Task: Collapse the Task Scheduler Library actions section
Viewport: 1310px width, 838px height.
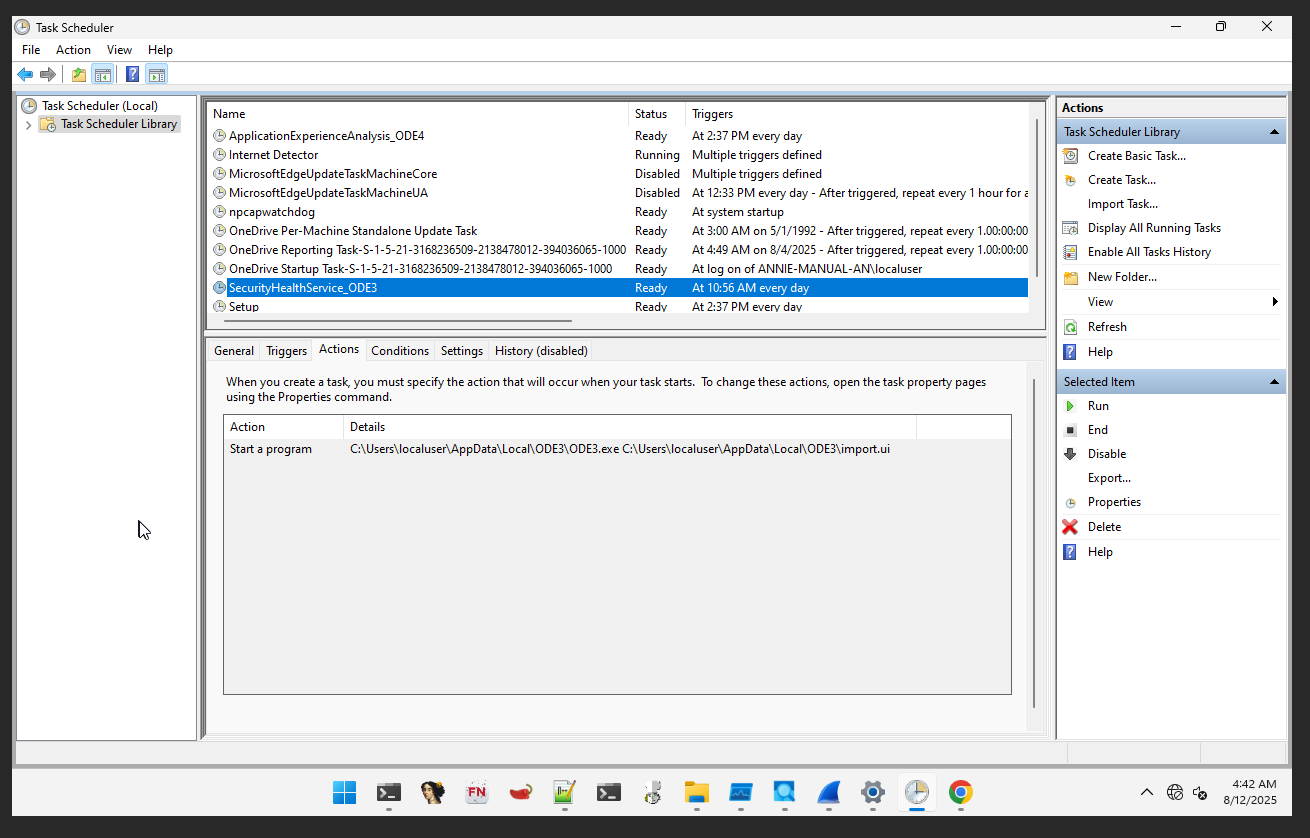Action: pyautogui.click(x=1274, y=132)
